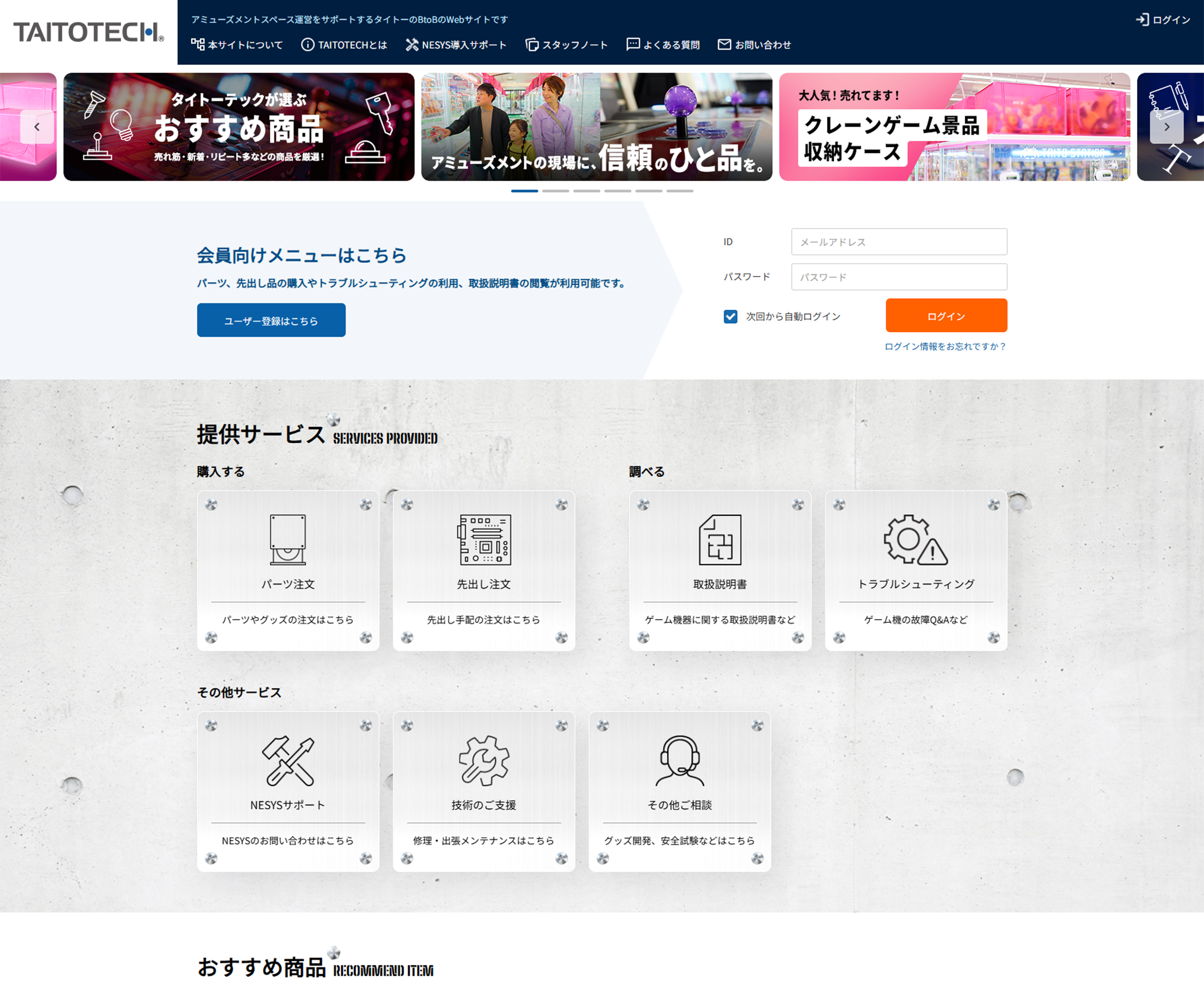Click the ゲーム機器に関する取扱説明書など text

(720, 620)
